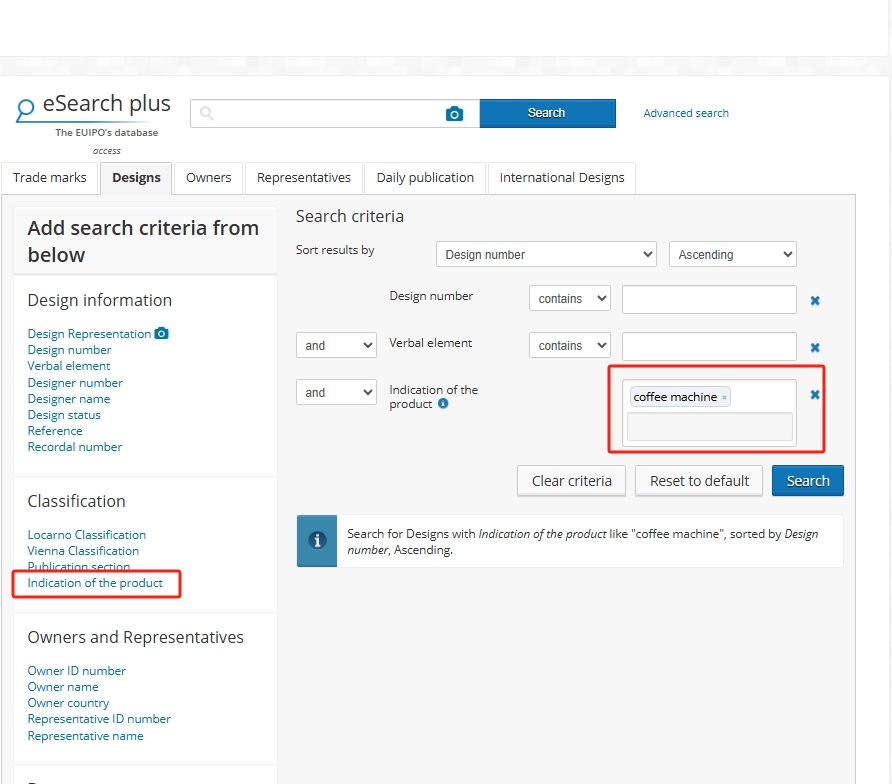Open the Advanced search link

coord(685,113)
